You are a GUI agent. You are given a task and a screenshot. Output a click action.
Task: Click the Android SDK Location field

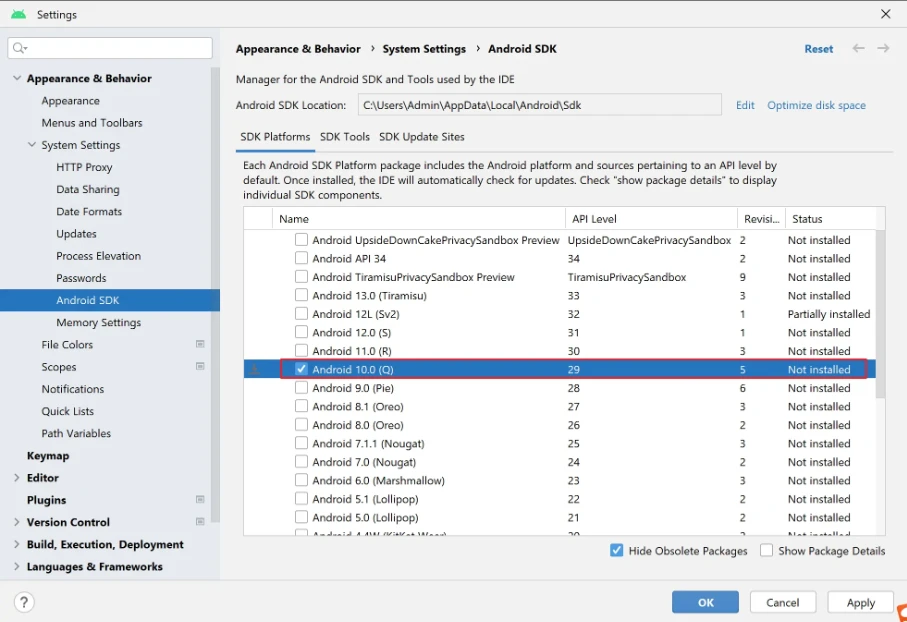(538, 105)
